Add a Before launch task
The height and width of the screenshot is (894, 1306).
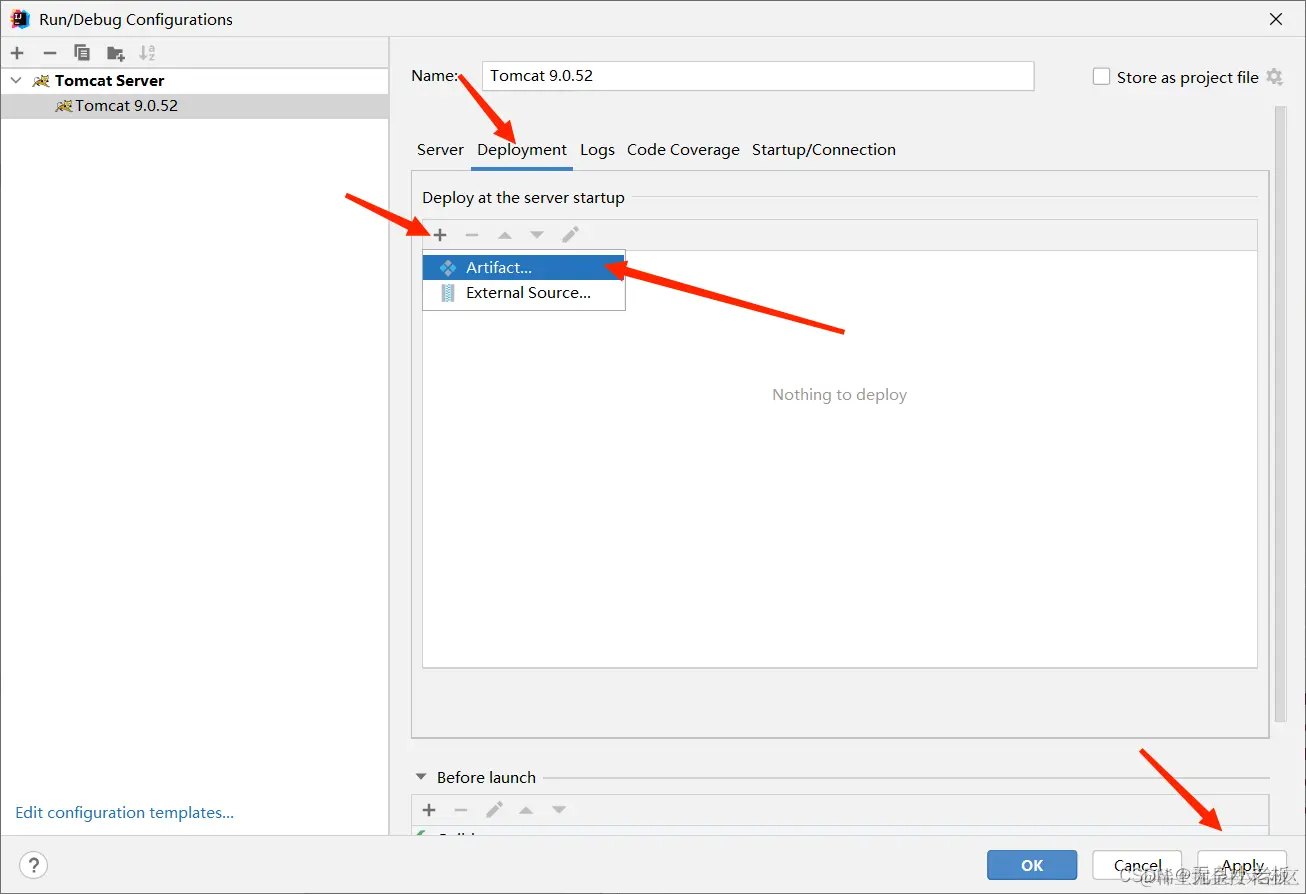pos(429,810)
